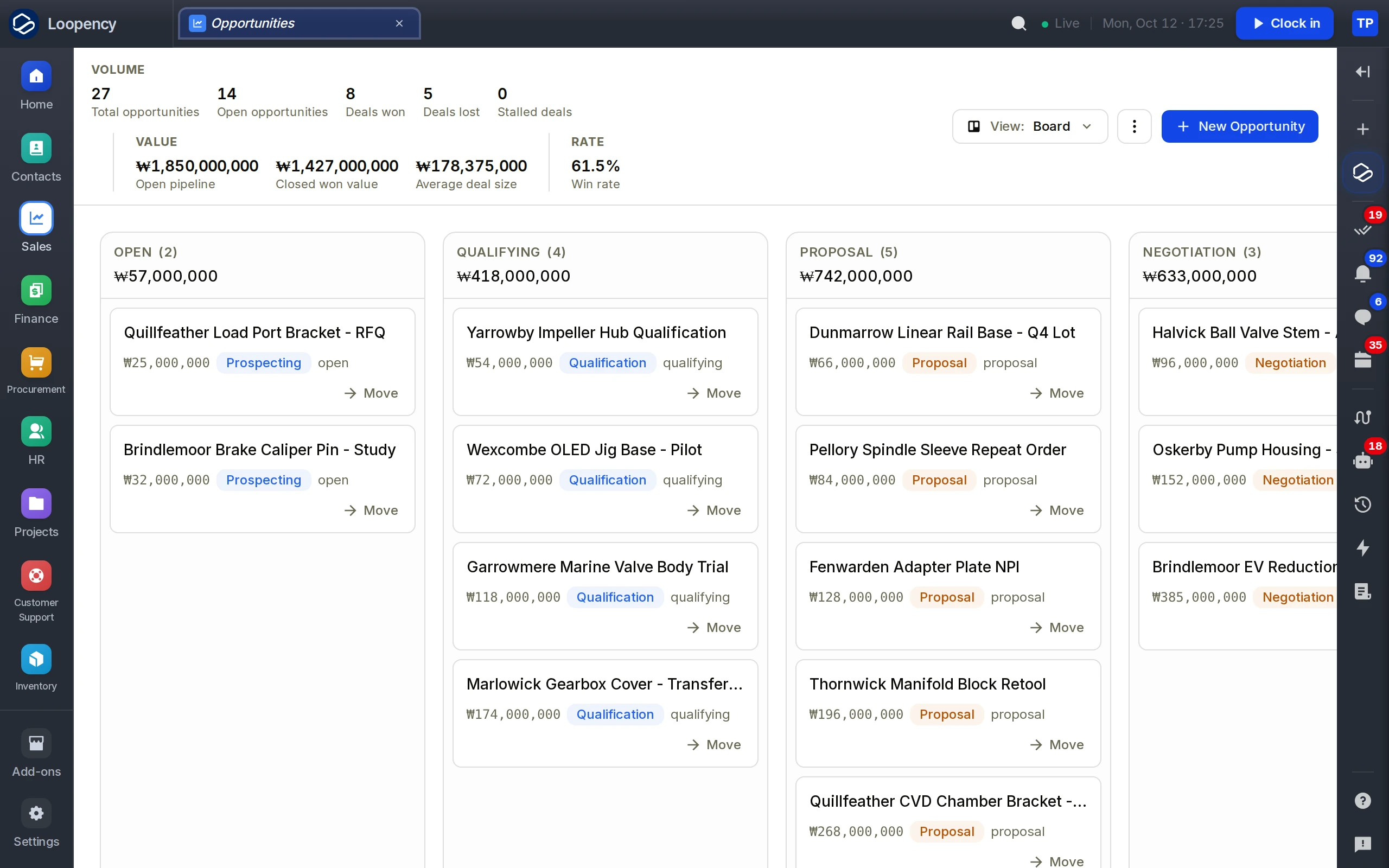
Task: Click the Clock in button
Action: click(1284, 23)
